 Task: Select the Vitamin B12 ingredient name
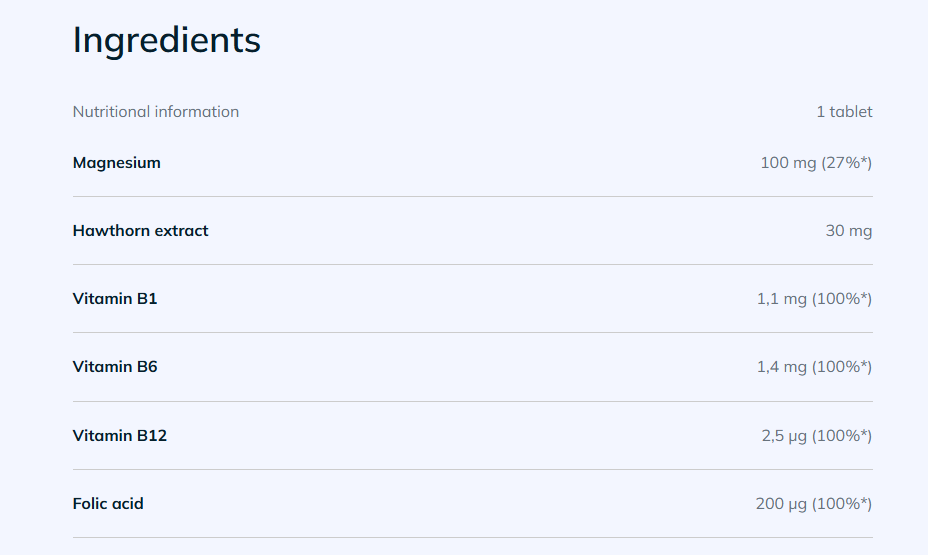pos(120,435)
